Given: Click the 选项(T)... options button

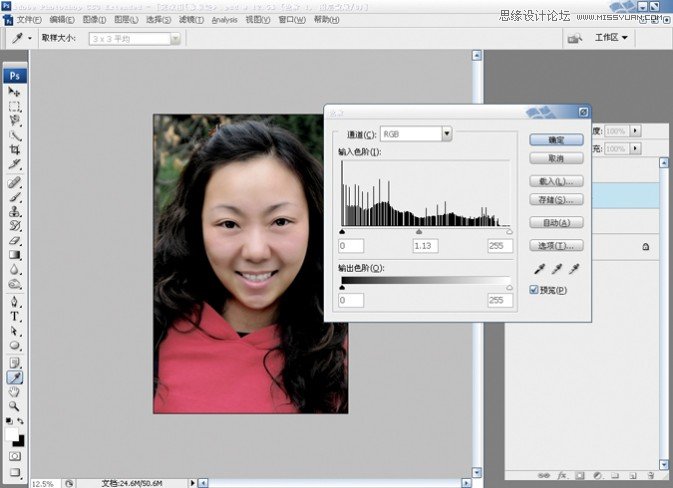Looking at the screenshot, I should [x=556, y=246].
